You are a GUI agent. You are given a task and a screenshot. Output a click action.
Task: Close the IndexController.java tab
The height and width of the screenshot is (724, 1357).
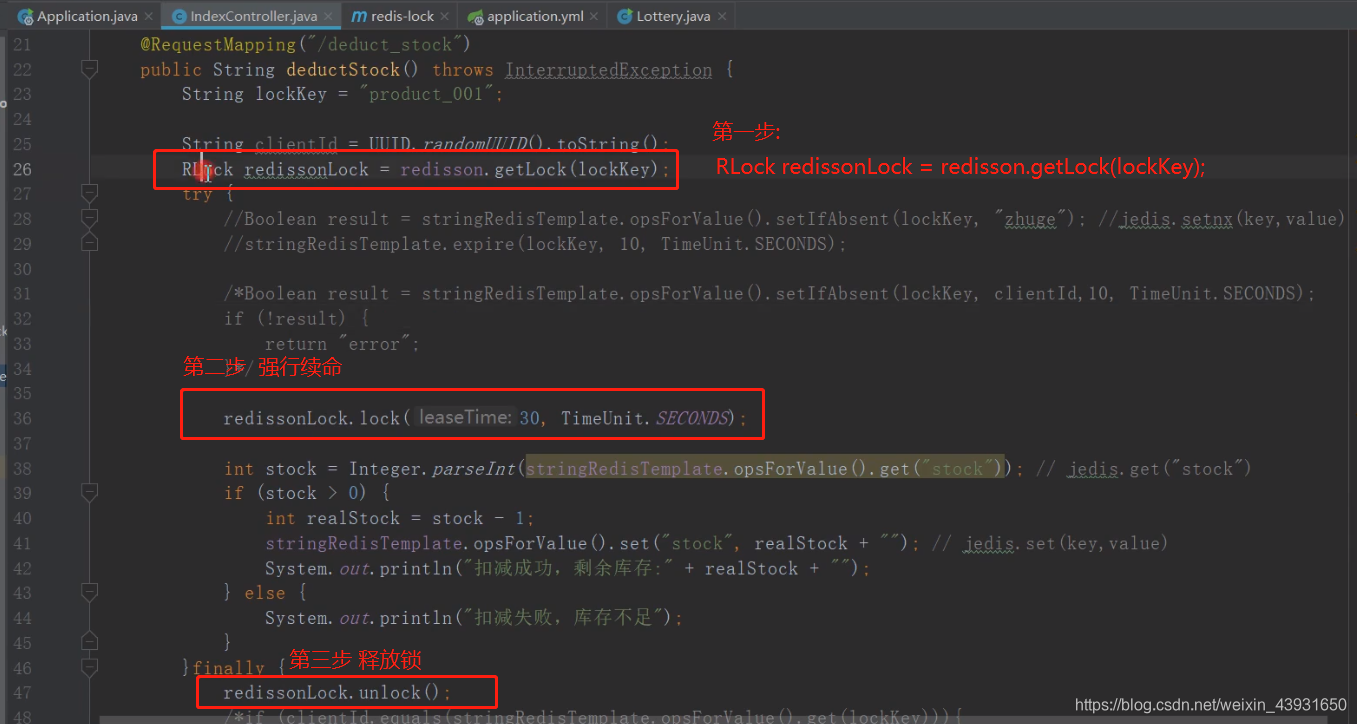[327, 16]
